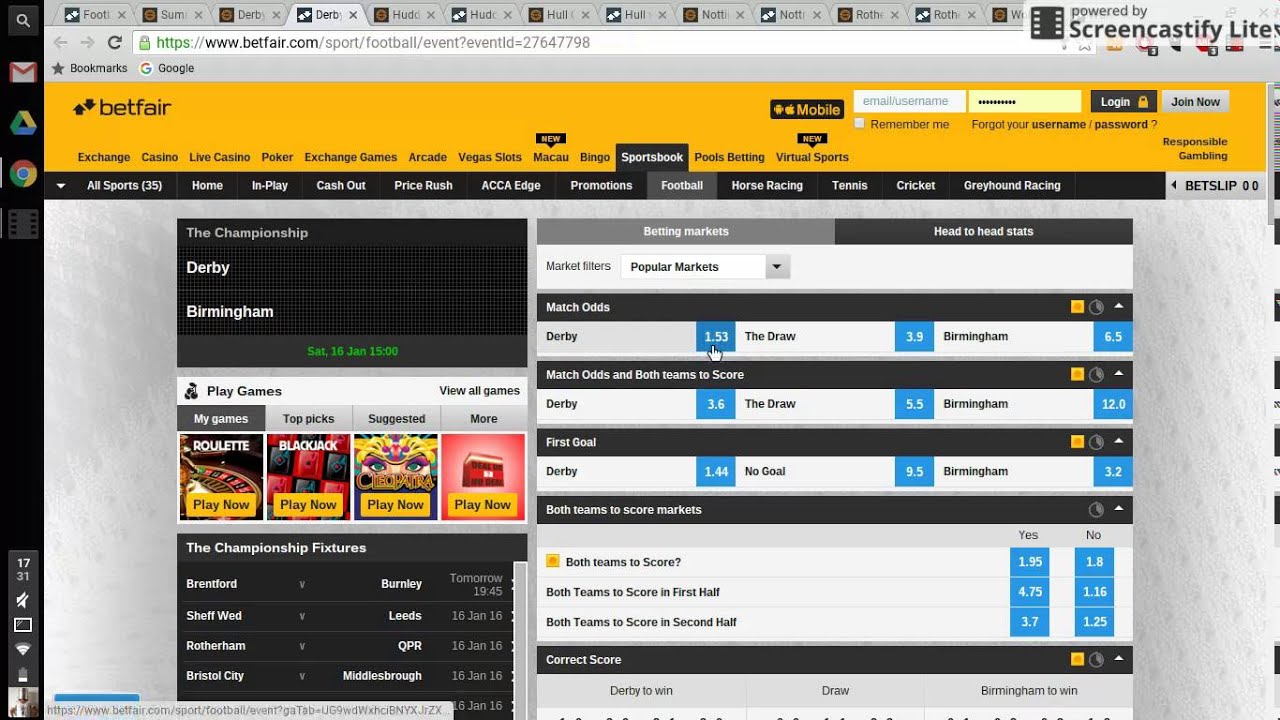
Task: Click Play Now under Cleopatra
Action: [x=395, y=505]
